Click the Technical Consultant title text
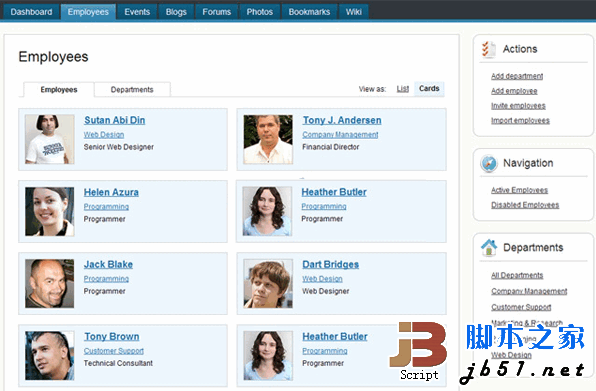This screenshot has height=391, width=596. [118, 363]
